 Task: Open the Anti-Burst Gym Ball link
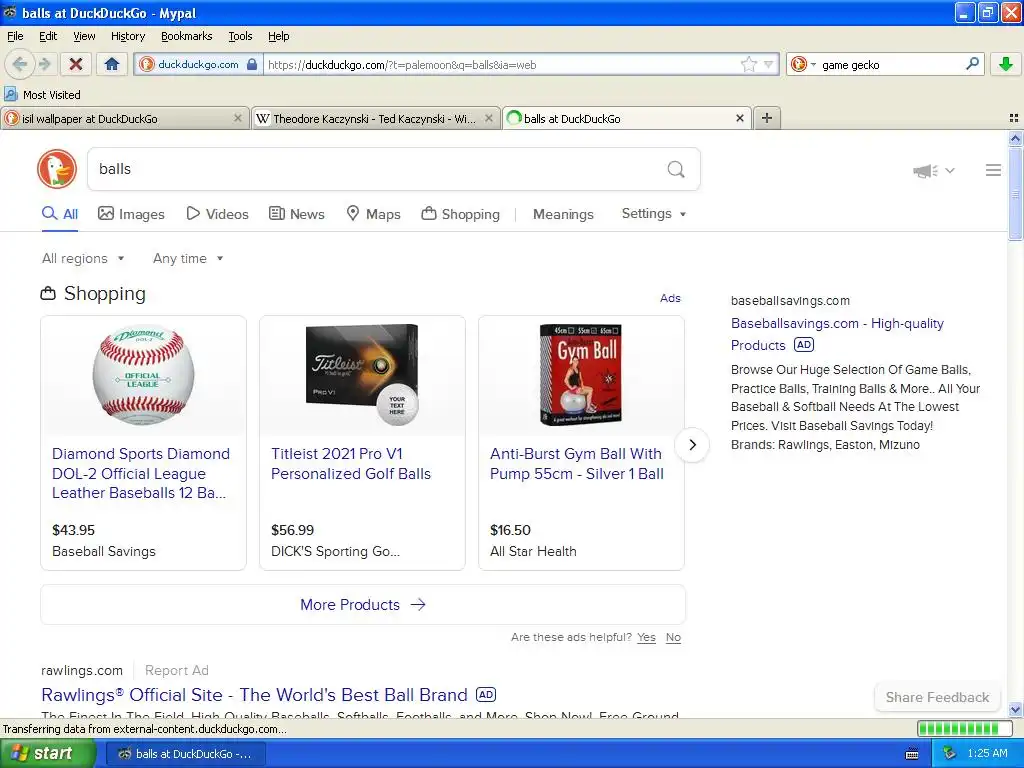[x=577, y=464]
